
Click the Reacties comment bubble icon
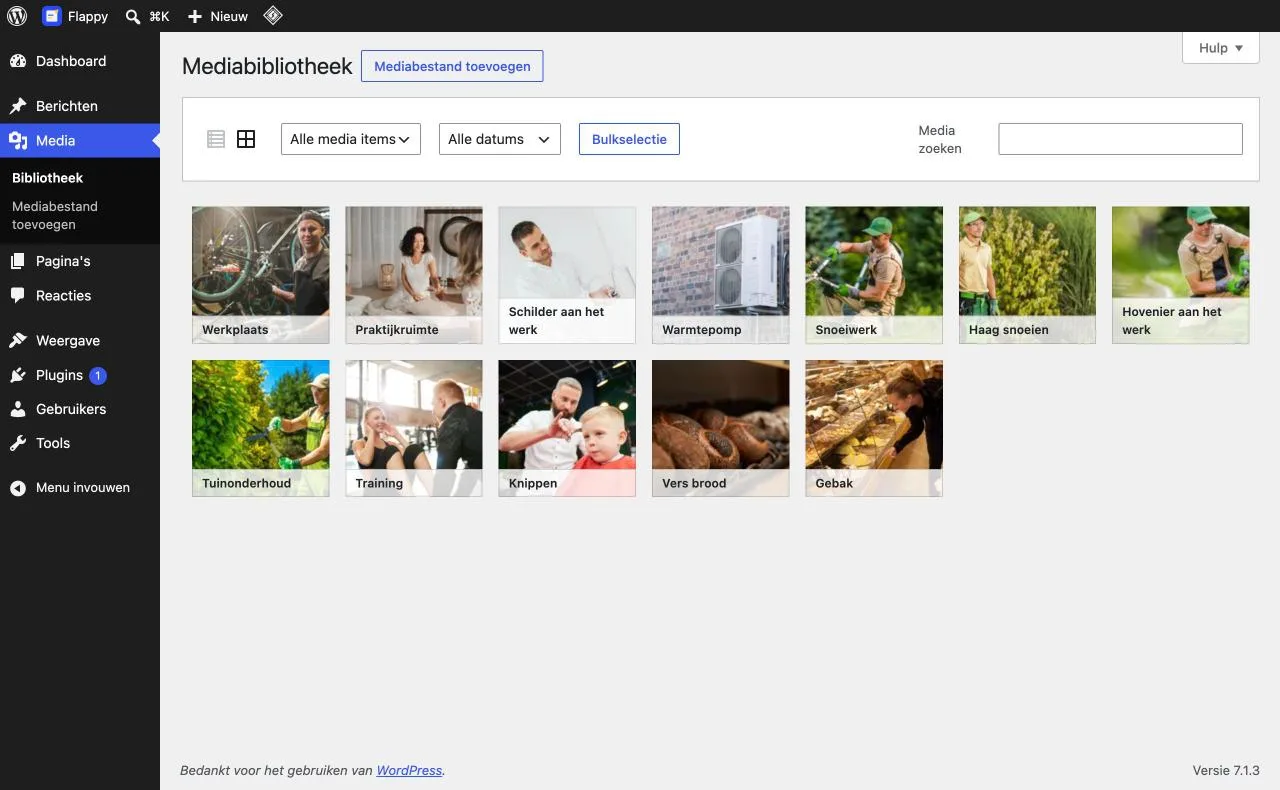click(x=18, y=296)
